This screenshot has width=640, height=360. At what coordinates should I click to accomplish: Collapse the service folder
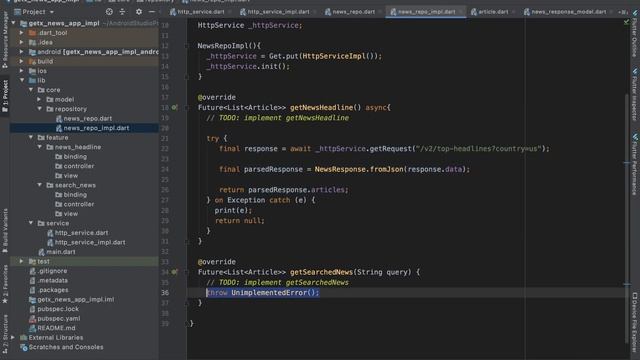click(31, 223)
